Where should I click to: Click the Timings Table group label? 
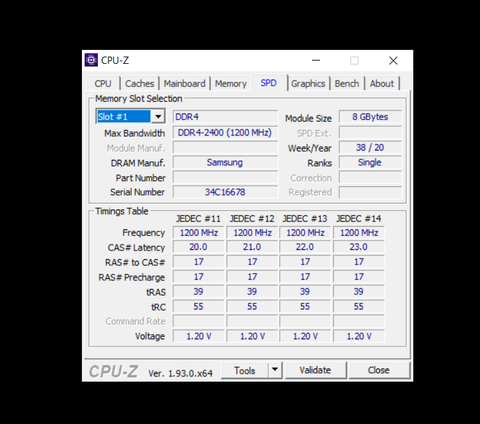click(122, 211)
